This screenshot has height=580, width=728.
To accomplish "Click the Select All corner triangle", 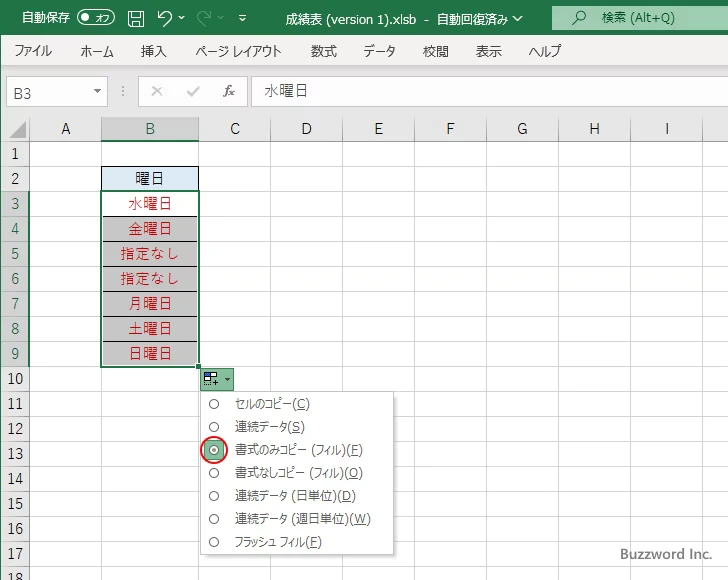I will pyautogui.click(x=17, y=129).
